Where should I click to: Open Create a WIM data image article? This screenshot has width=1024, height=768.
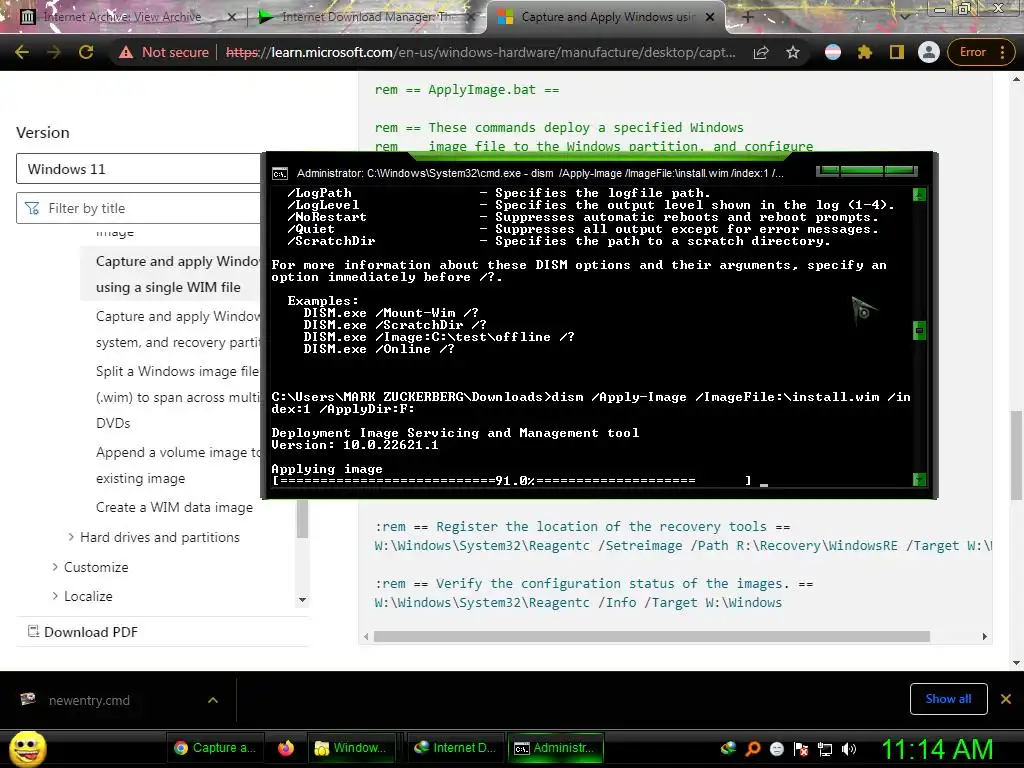(x=174, y=507)
